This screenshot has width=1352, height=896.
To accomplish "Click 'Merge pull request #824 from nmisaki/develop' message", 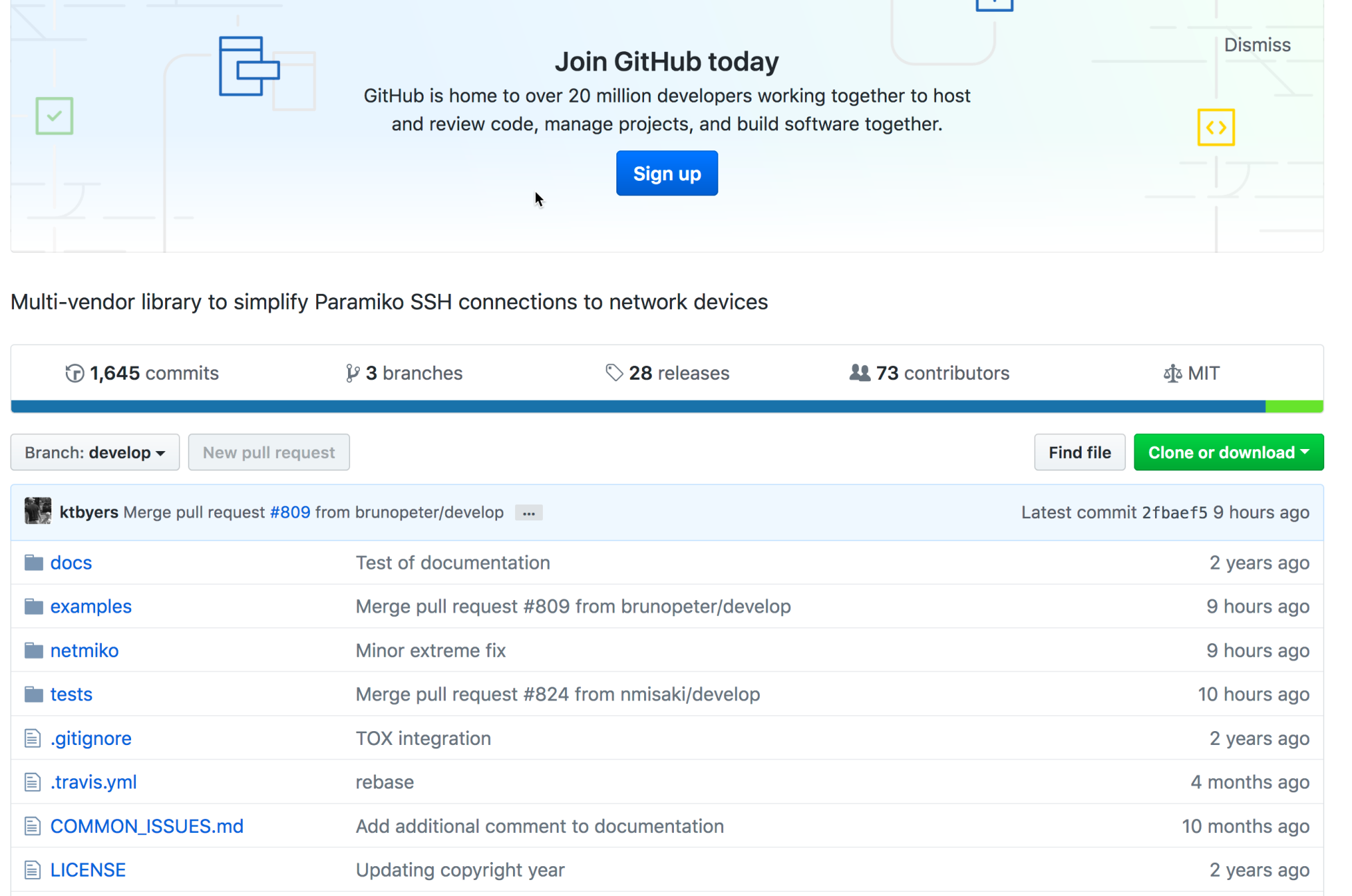I will click(557, 694).
